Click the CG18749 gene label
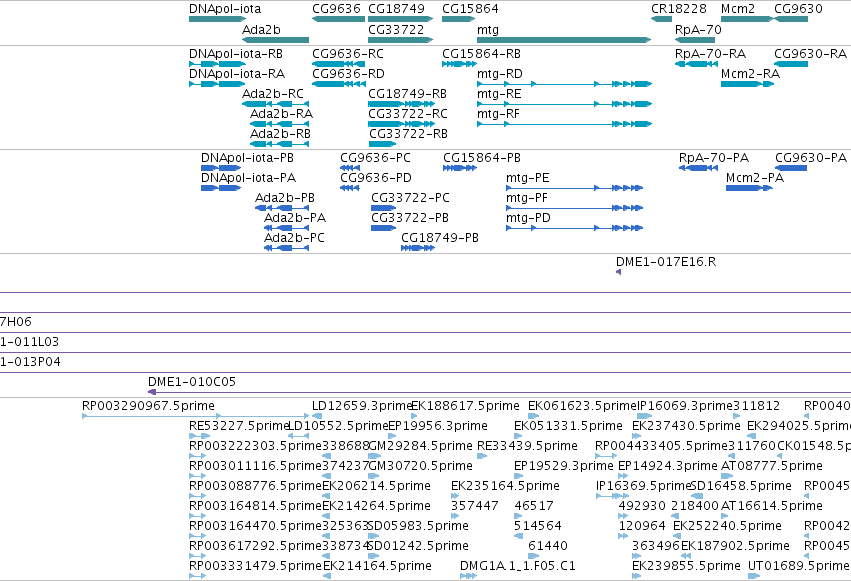 [396, 9]
